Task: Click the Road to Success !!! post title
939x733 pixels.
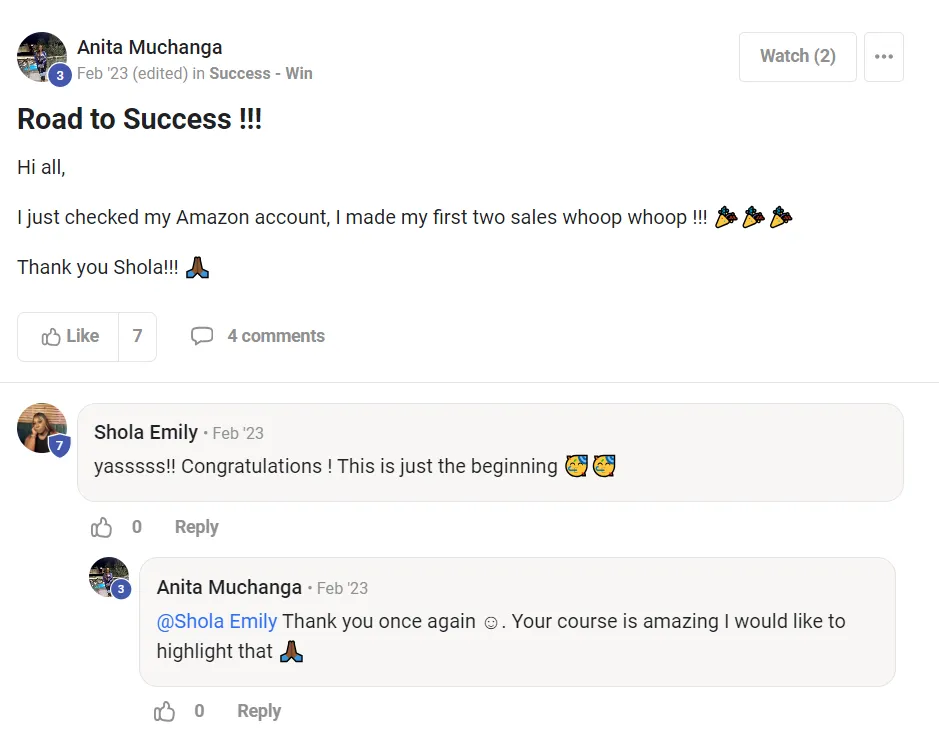Action: [x=139, y=119]
